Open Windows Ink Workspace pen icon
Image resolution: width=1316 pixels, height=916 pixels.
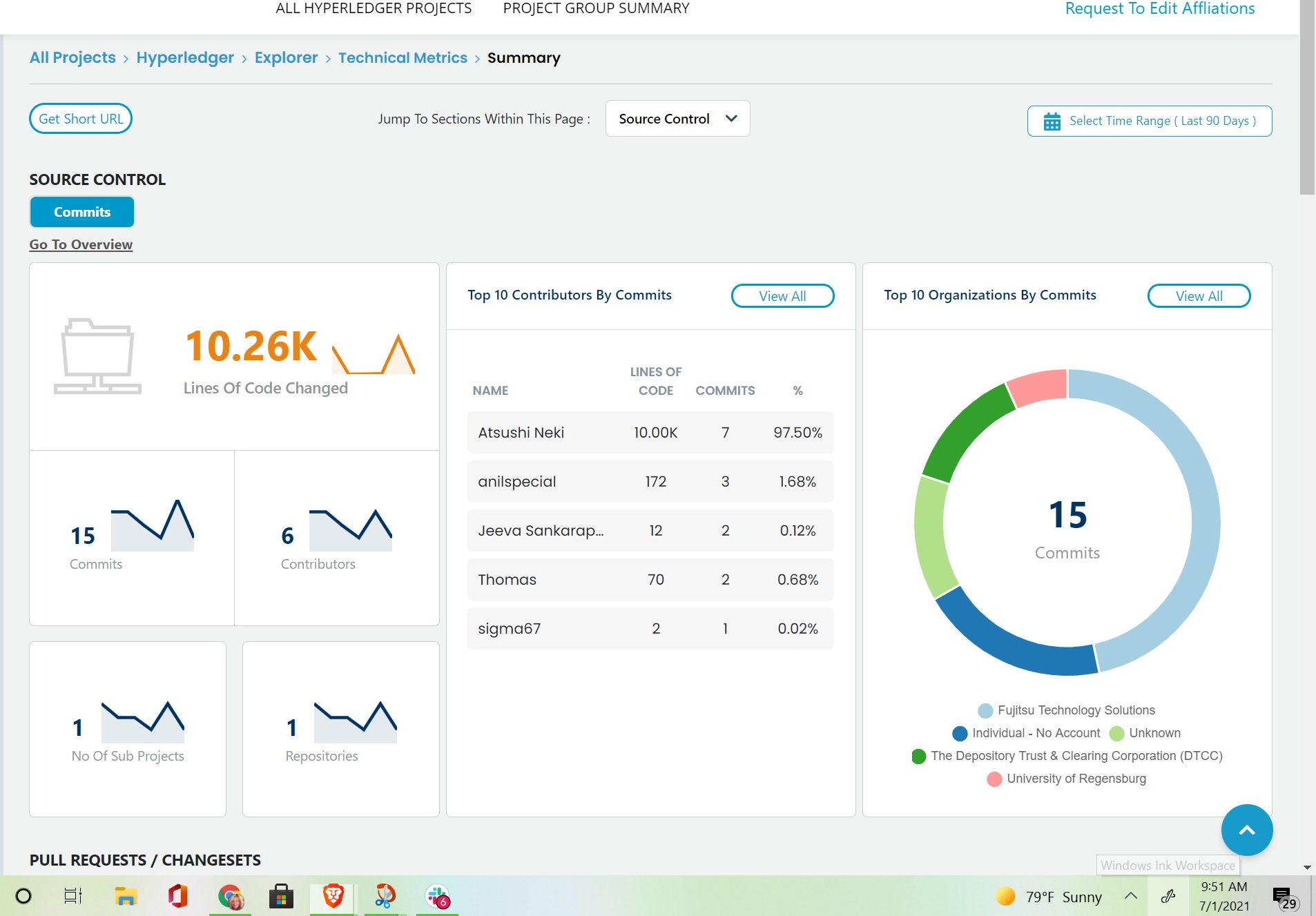pyautogui.click(x=1168, y=896)
